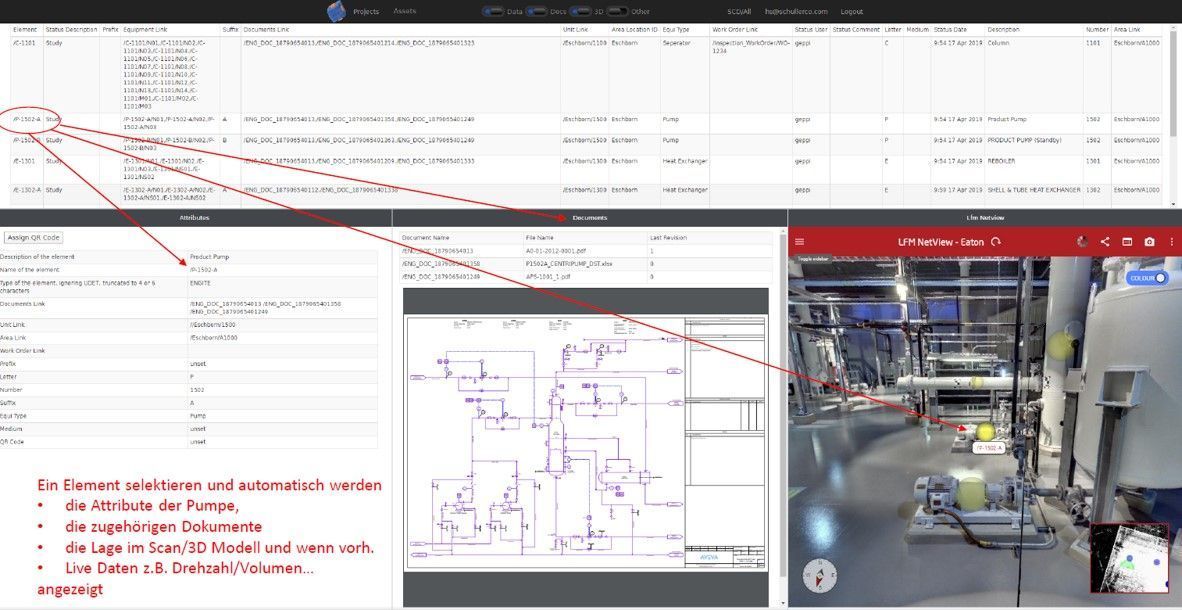Screen dimensions: 1182x610
Task: Open the NetView three-dot more menu
Action: coord(1171,242)
